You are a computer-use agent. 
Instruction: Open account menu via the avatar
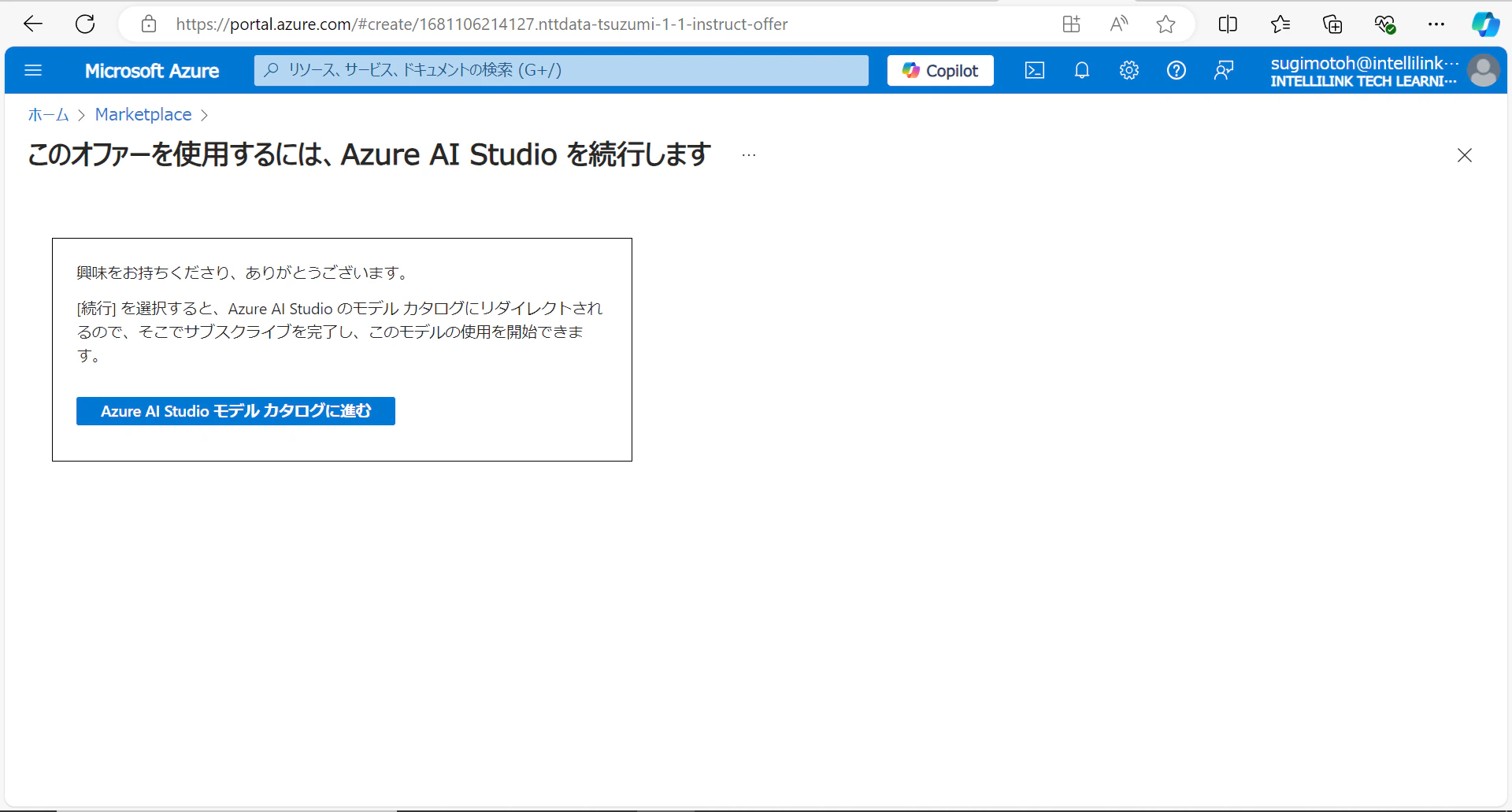[1484, 71]
